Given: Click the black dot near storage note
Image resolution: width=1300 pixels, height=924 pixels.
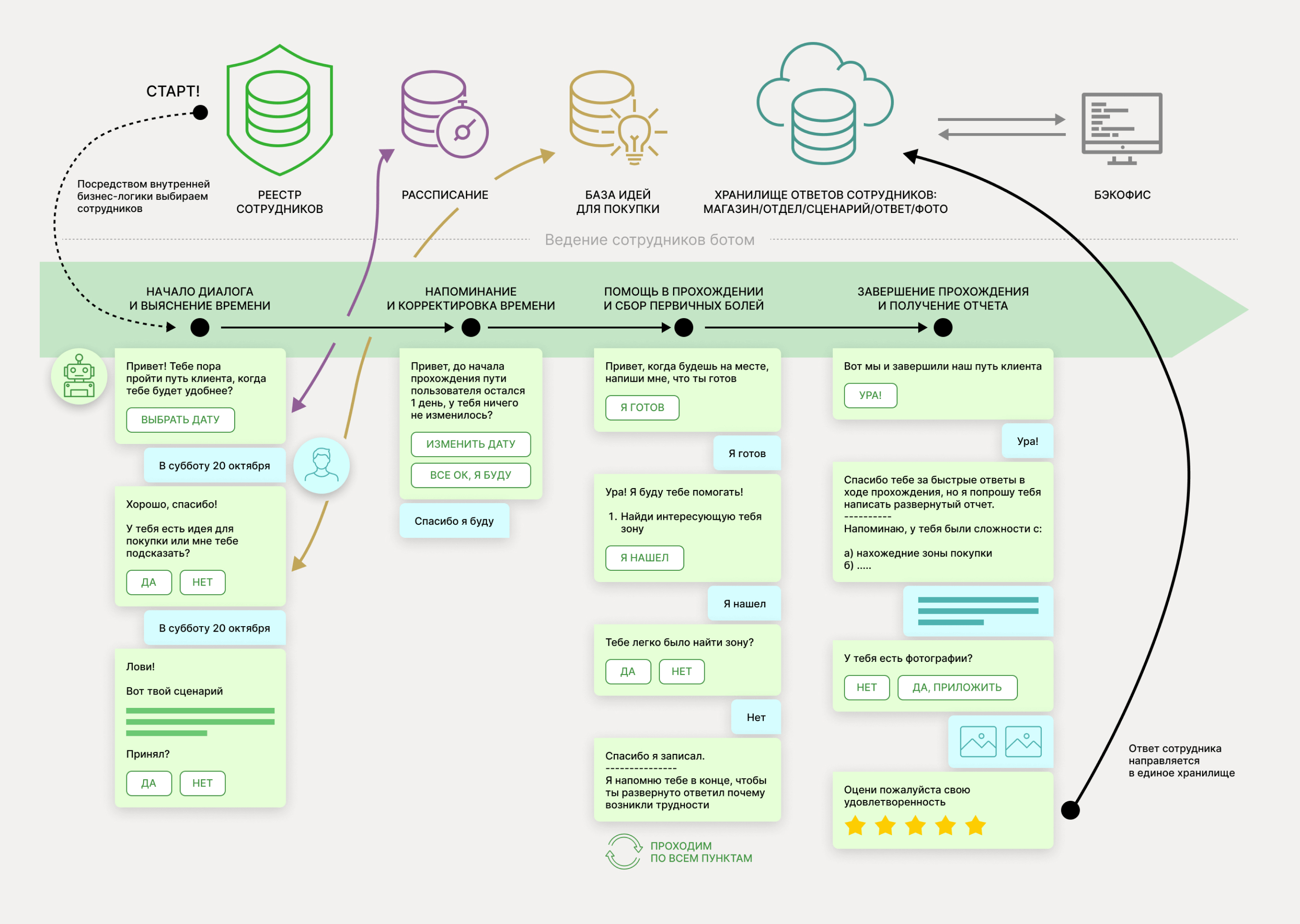Looking at the screenshot, I should tap(1071, 810).
